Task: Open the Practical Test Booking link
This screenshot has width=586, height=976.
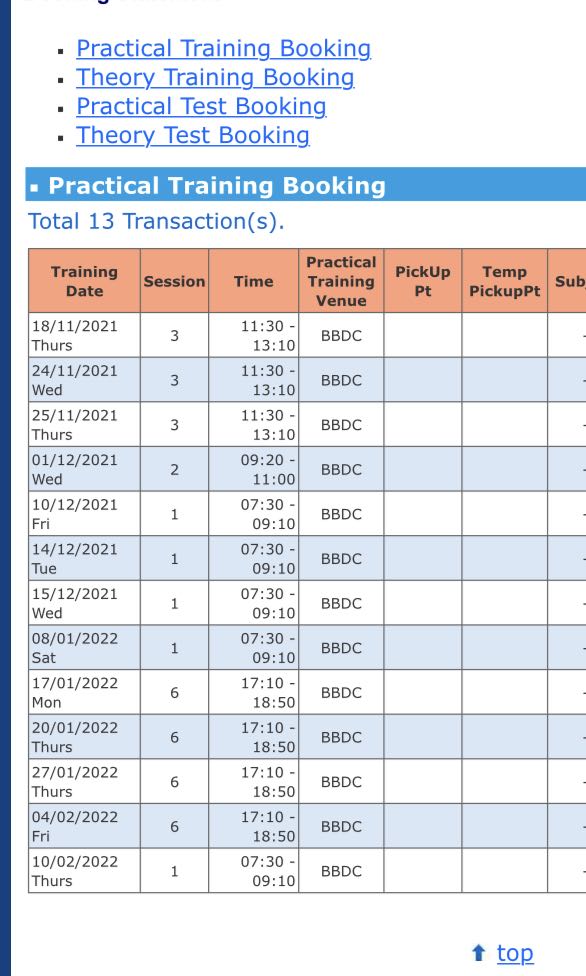Action: [199, 107]
